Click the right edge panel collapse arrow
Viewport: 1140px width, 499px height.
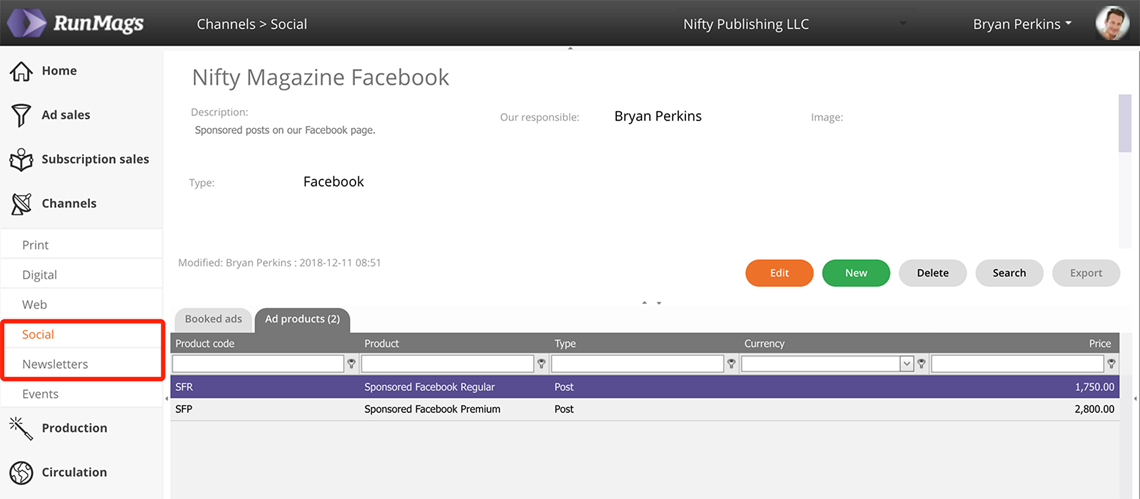point(1136,399)
